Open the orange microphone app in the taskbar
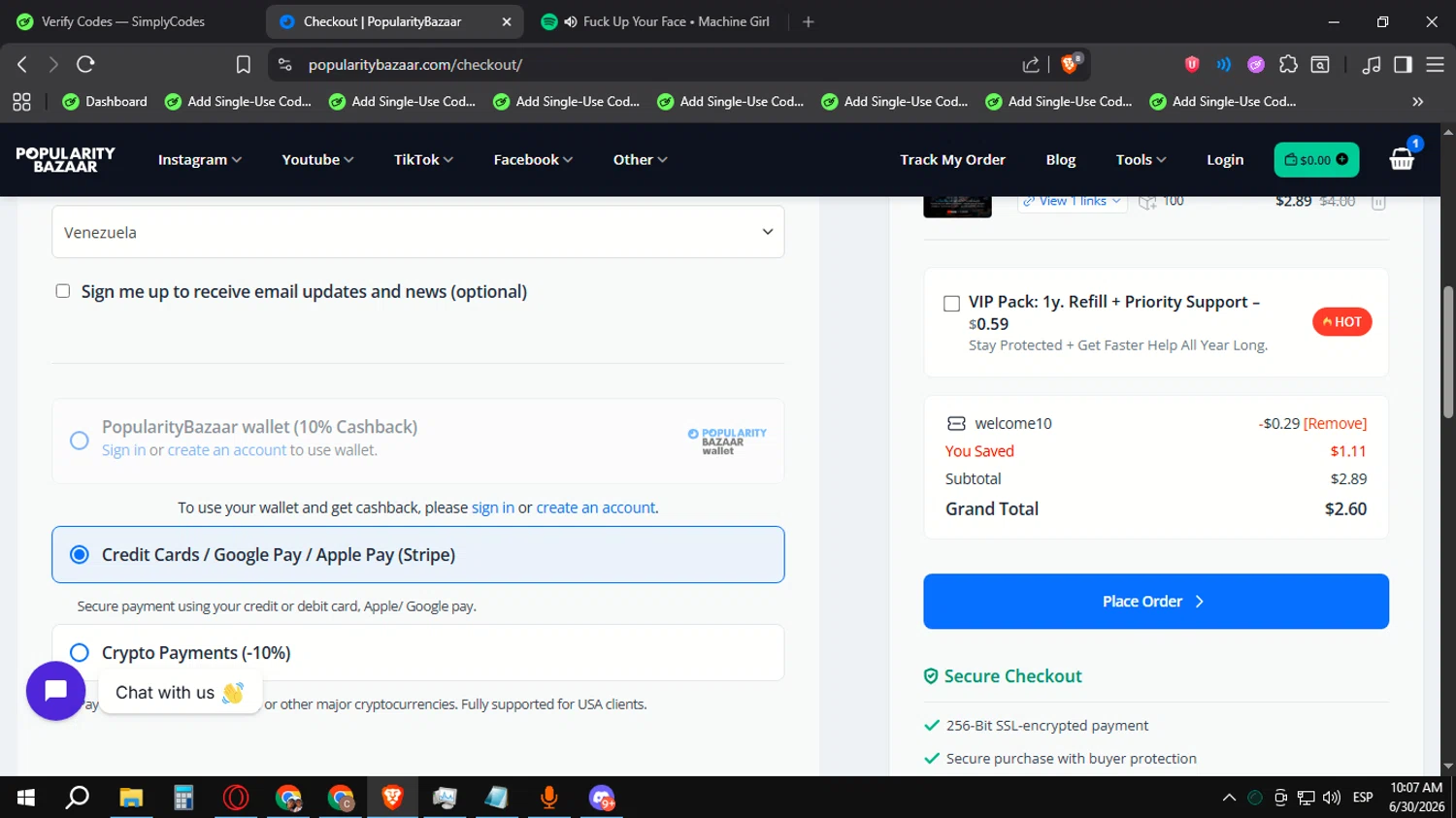Viewport: 1456px width, 818px height. pyautogui.click(x=549, y=798)
